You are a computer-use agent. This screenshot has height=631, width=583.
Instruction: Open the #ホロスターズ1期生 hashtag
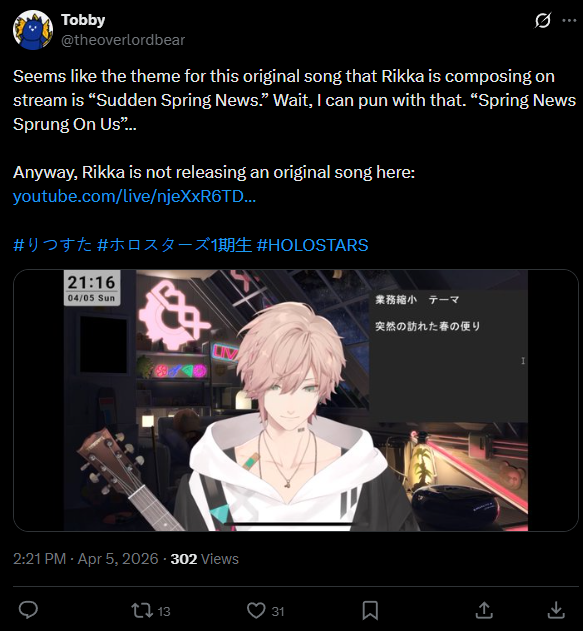175,245
